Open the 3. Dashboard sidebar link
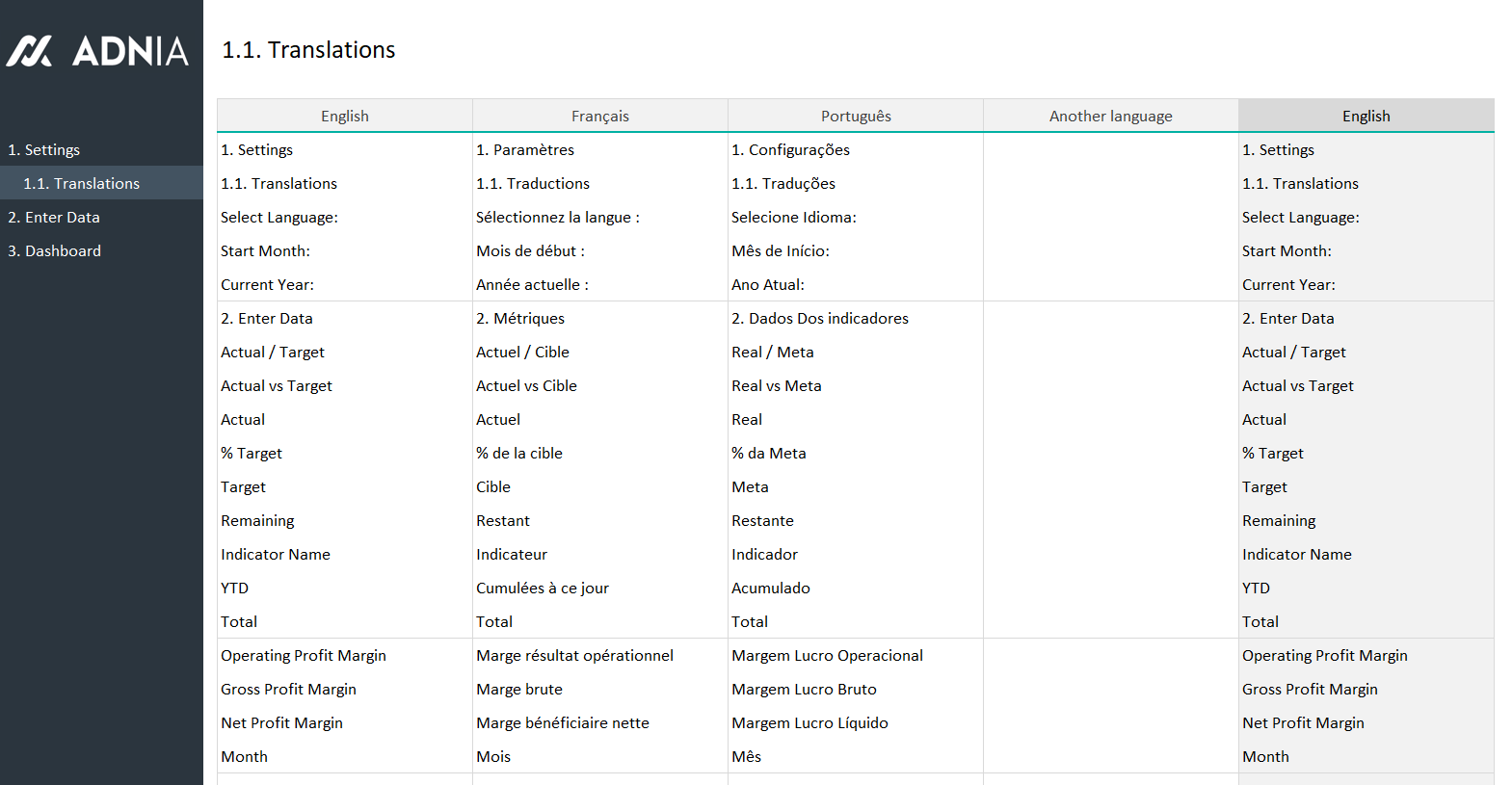 54,251
